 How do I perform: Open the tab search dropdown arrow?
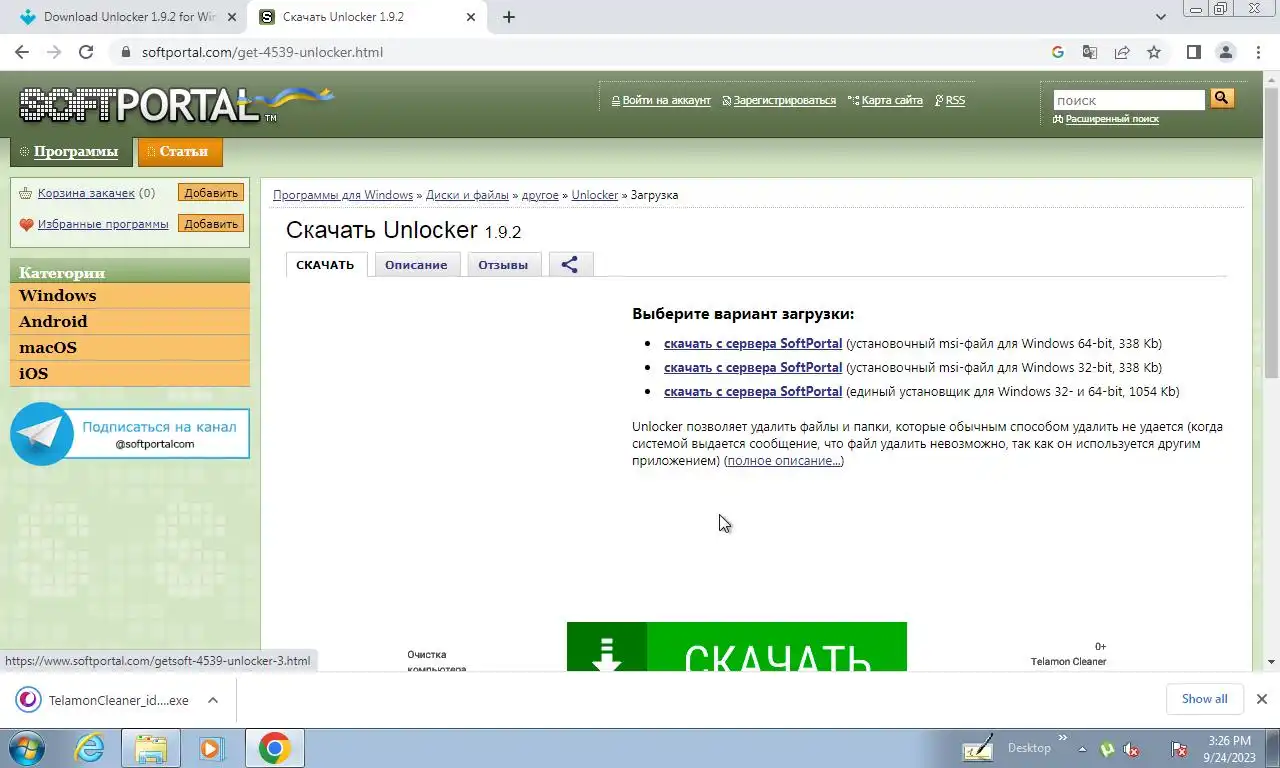tap(1160, 17)
